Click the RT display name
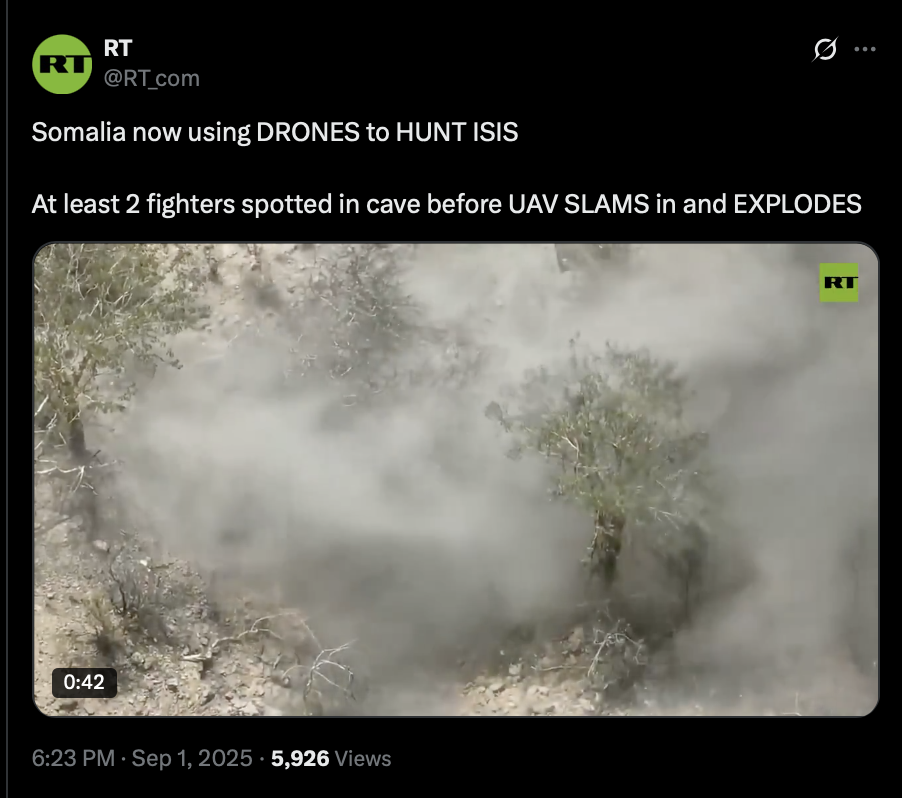 (x=118, y=48)
